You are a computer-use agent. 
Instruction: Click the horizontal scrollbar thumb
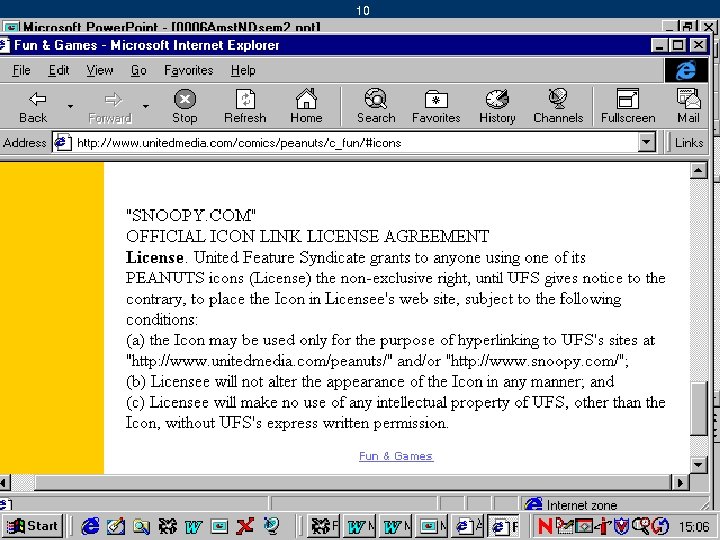[353, 483]
